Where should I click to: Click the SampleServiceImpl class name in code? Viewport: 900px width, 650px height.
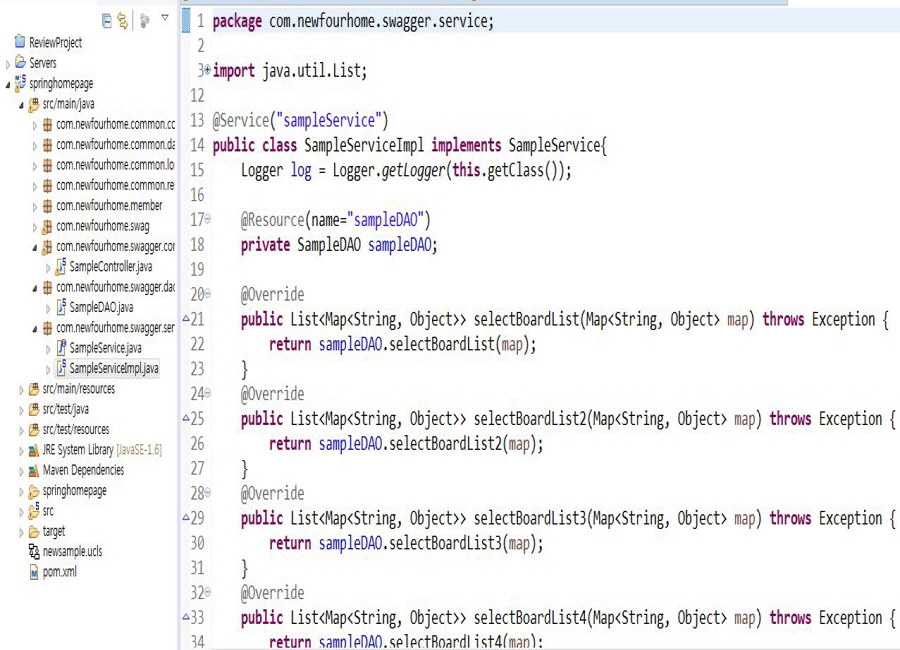tap(364, 145)
